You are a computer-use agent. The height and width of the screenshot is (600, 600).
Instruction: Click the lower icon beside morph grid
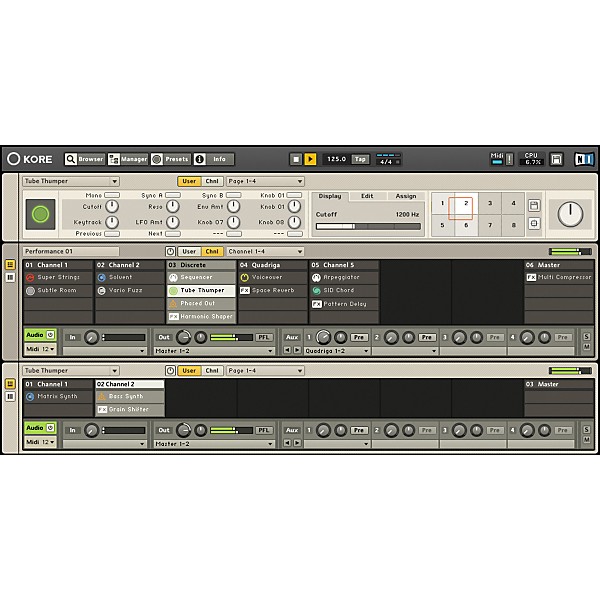click(534, 223)
